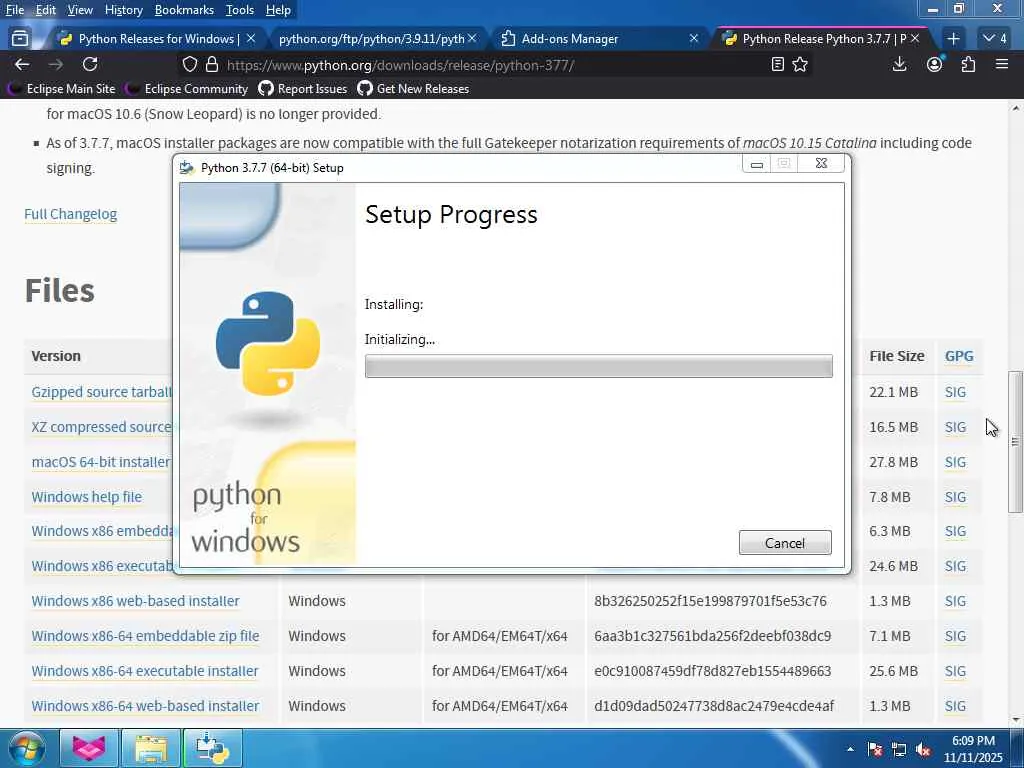This screenshot has height=768, width=1024.
Task: Download macOS 64-bit installer
Action: 101,462
